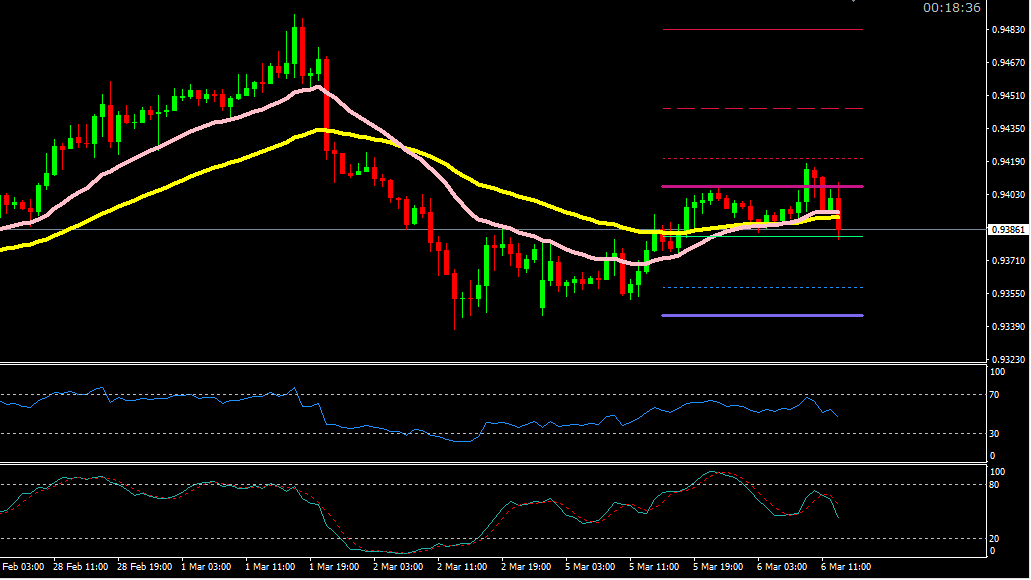The width and height of the screenshot is (1031, 580).
Task: Click the 5 Mar 19:00 time label
Action: [718, 567]
